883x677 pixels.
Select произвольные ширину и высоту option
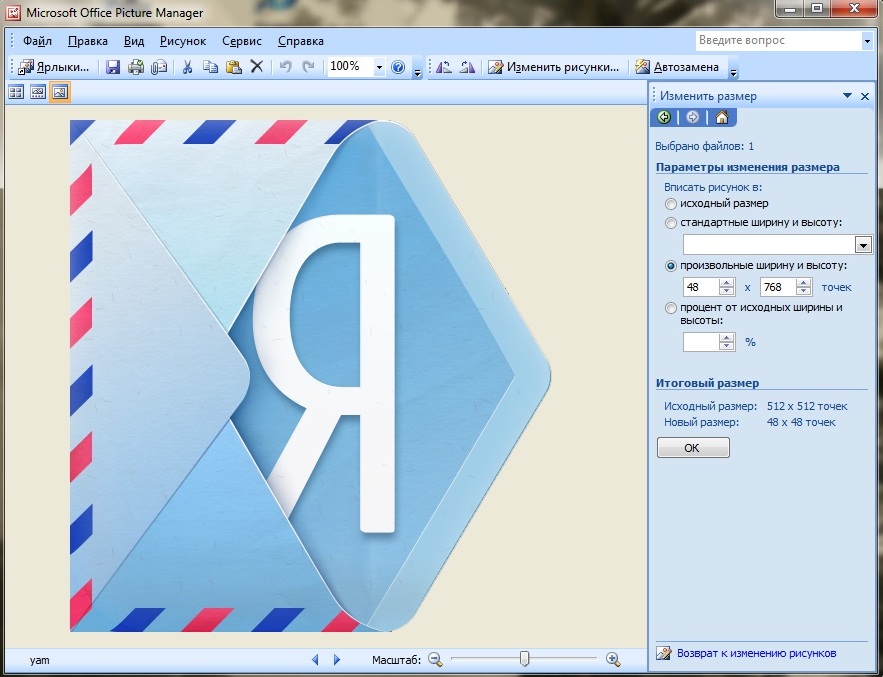click(670, 266)
